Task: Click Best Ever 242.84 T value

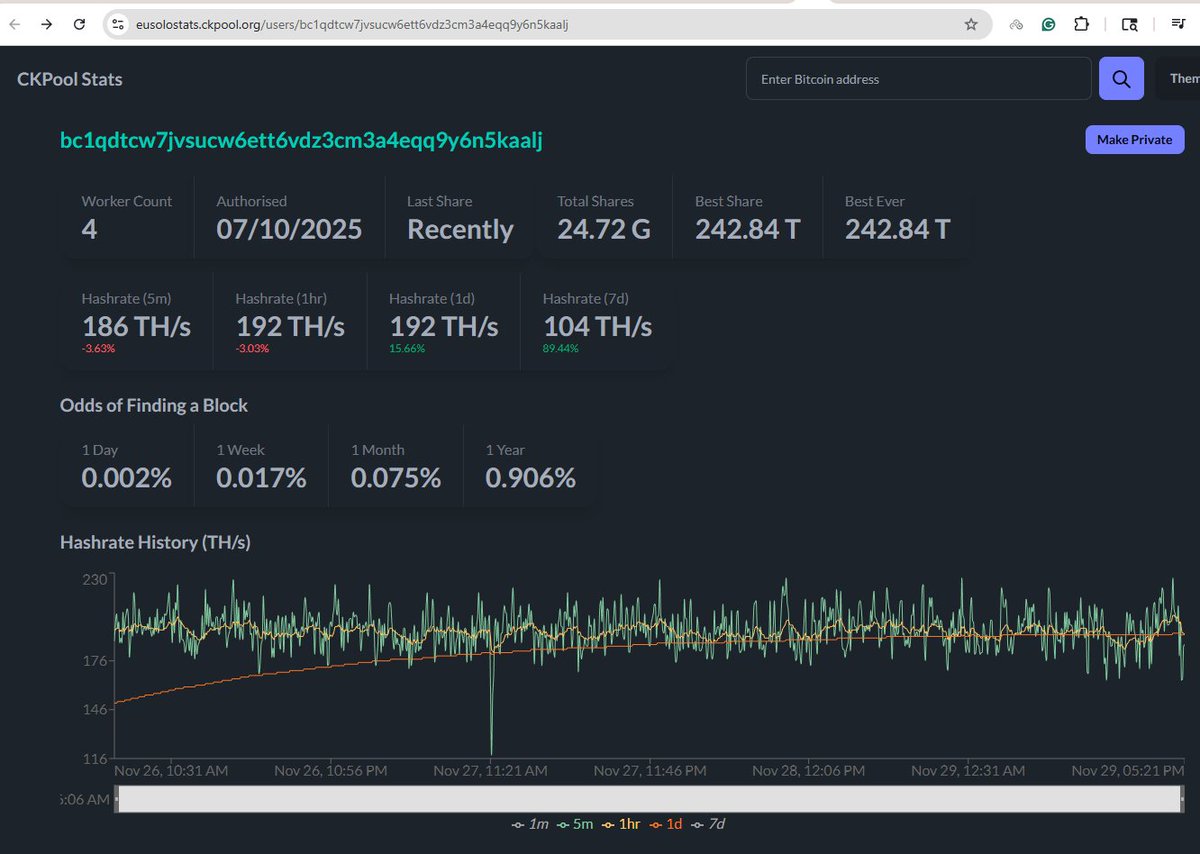Action: click(898, 230)
